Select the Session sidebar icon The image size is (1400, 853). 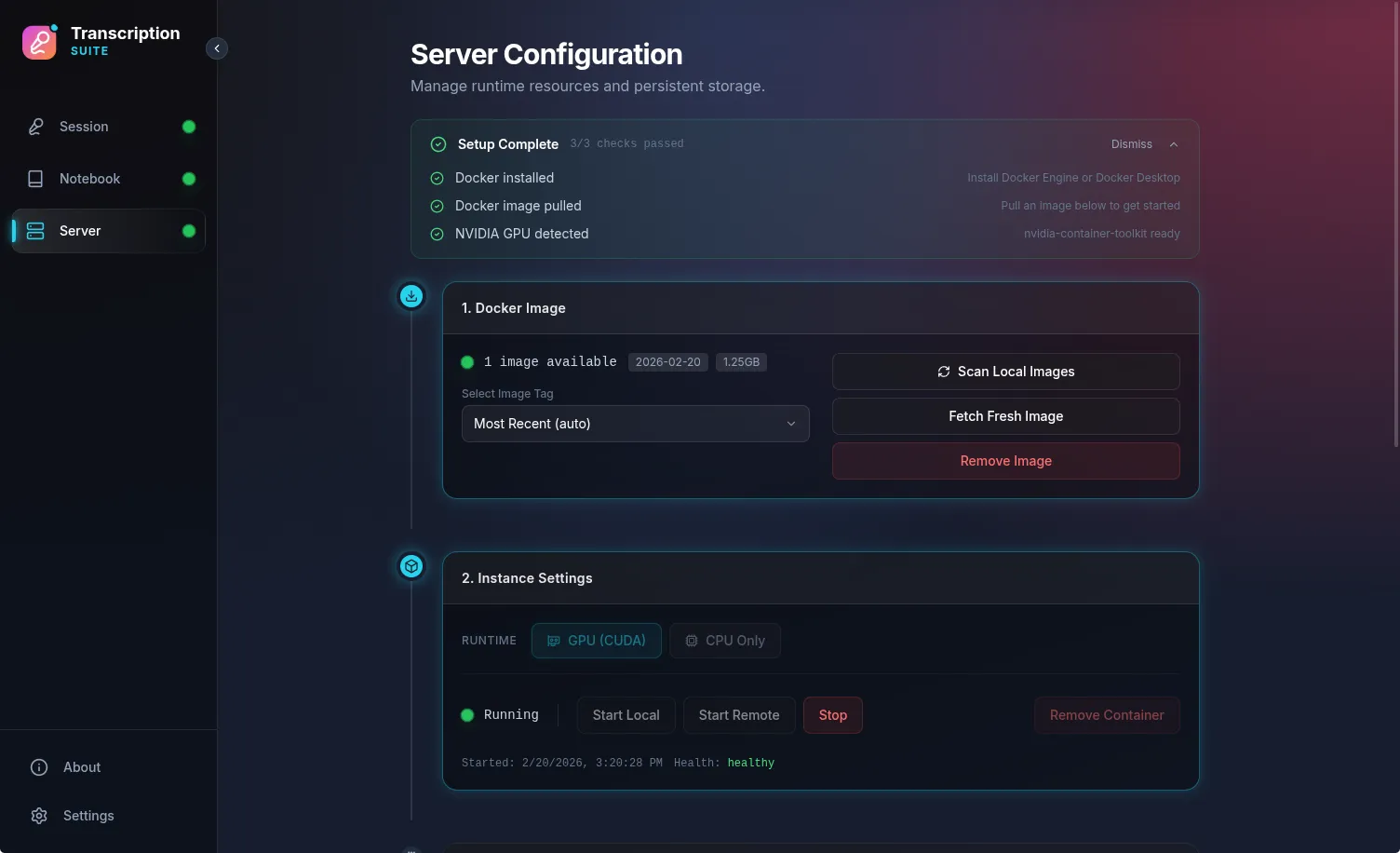(35, 126)
